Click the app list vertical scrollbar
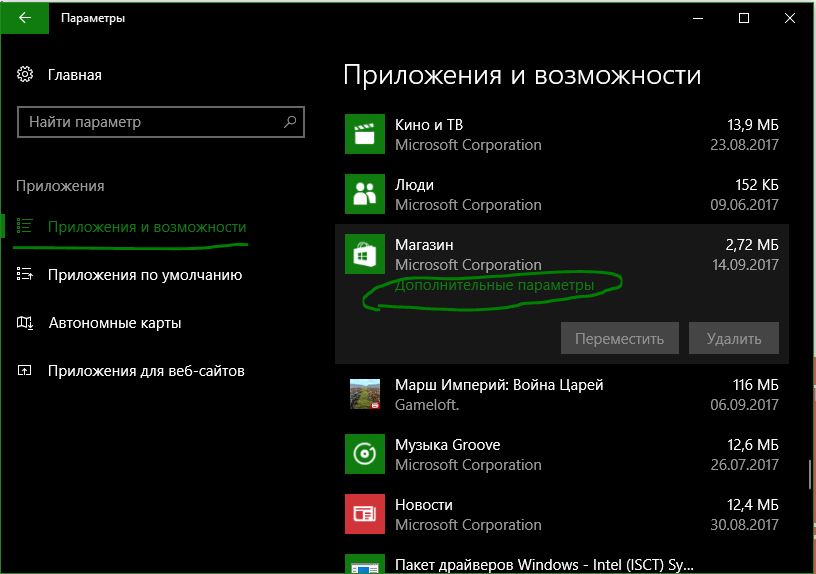This screenshot has height=574, width=816. (x=810, y=474)
